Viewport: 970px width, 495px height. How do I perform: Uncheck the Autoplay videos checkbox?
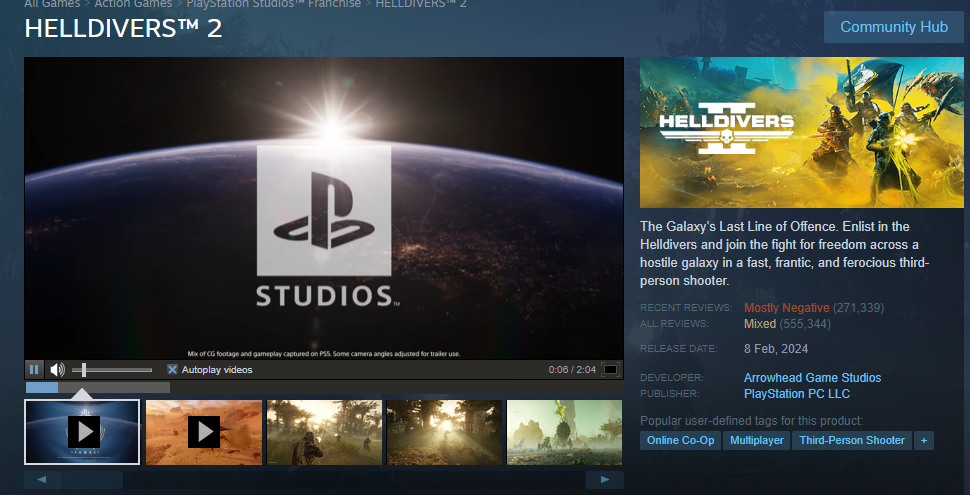click(x=173, y=369)
